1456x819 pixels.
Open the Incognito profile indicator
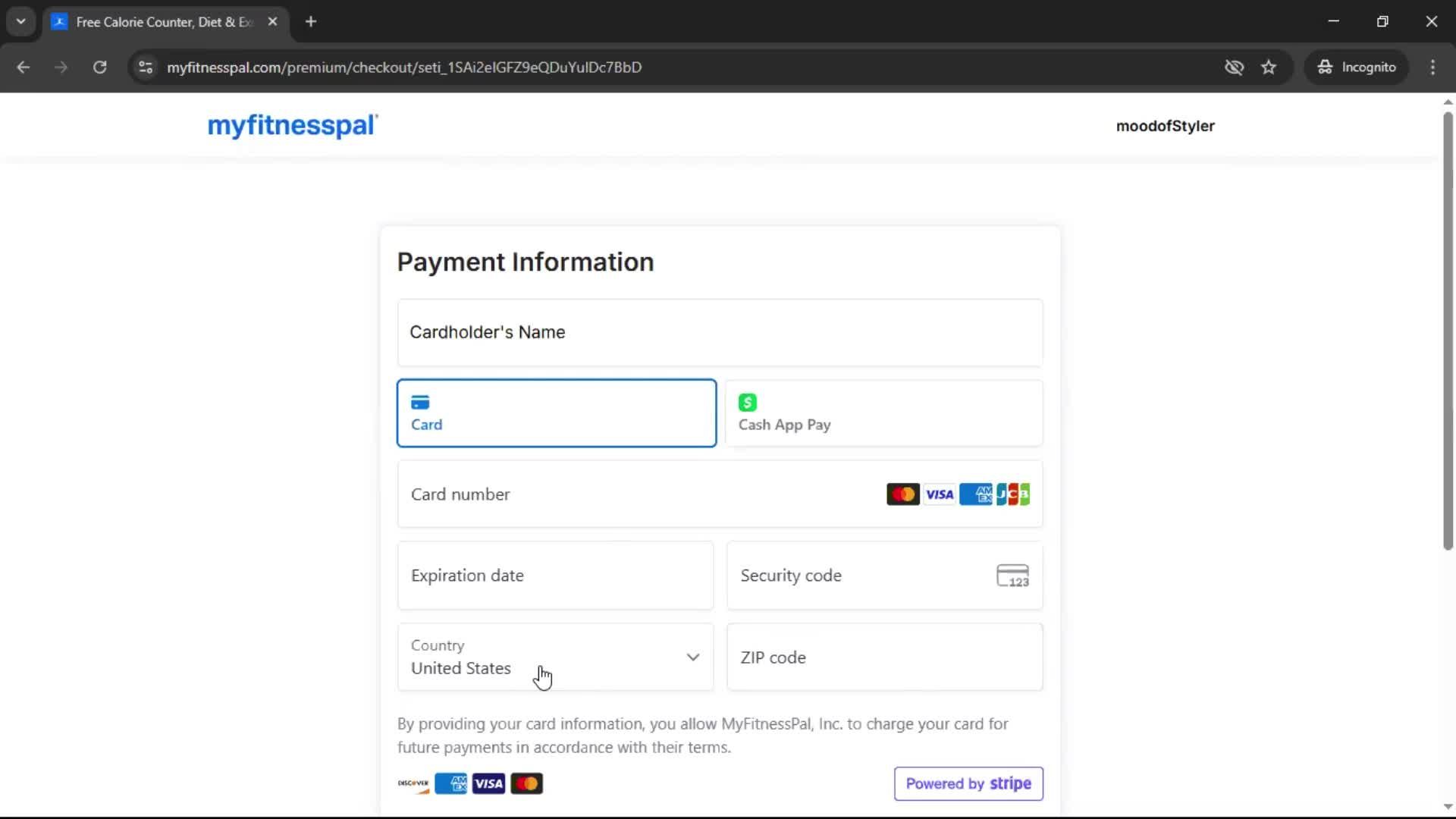[1357, 67]
